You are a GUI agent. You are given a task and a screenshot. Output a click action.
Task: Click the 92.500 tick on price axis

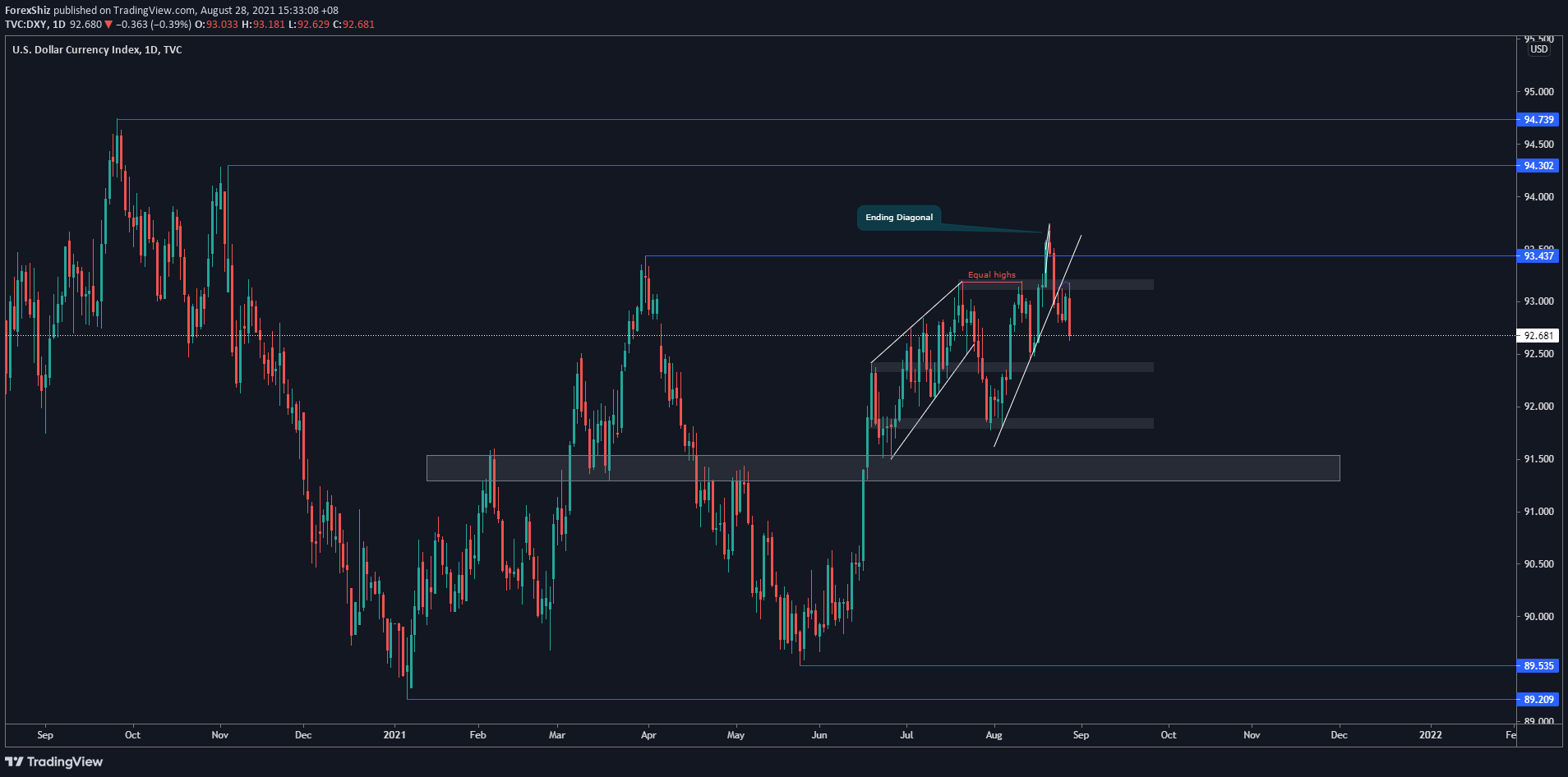(x=1538, y=354)
